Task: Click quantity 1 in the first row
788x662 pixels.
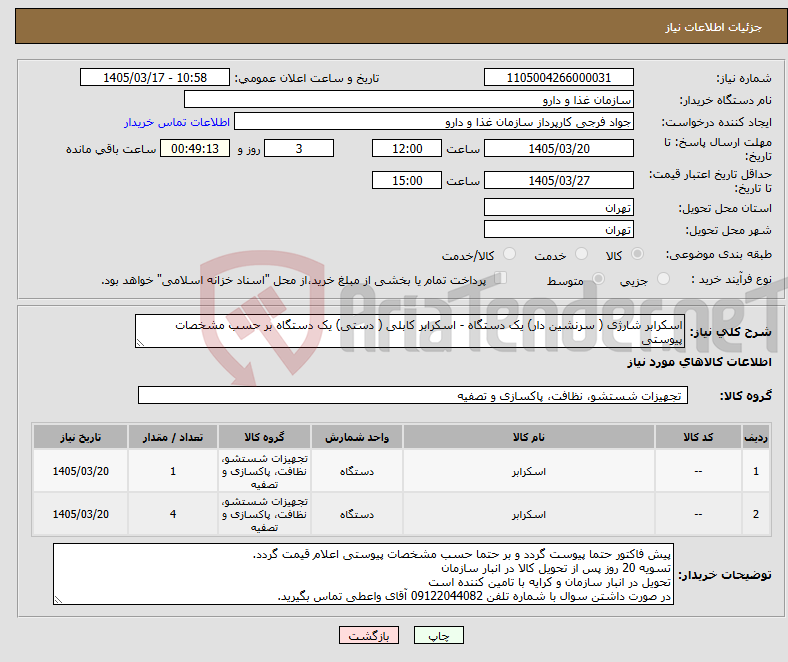Action: [x=173, y=471]
